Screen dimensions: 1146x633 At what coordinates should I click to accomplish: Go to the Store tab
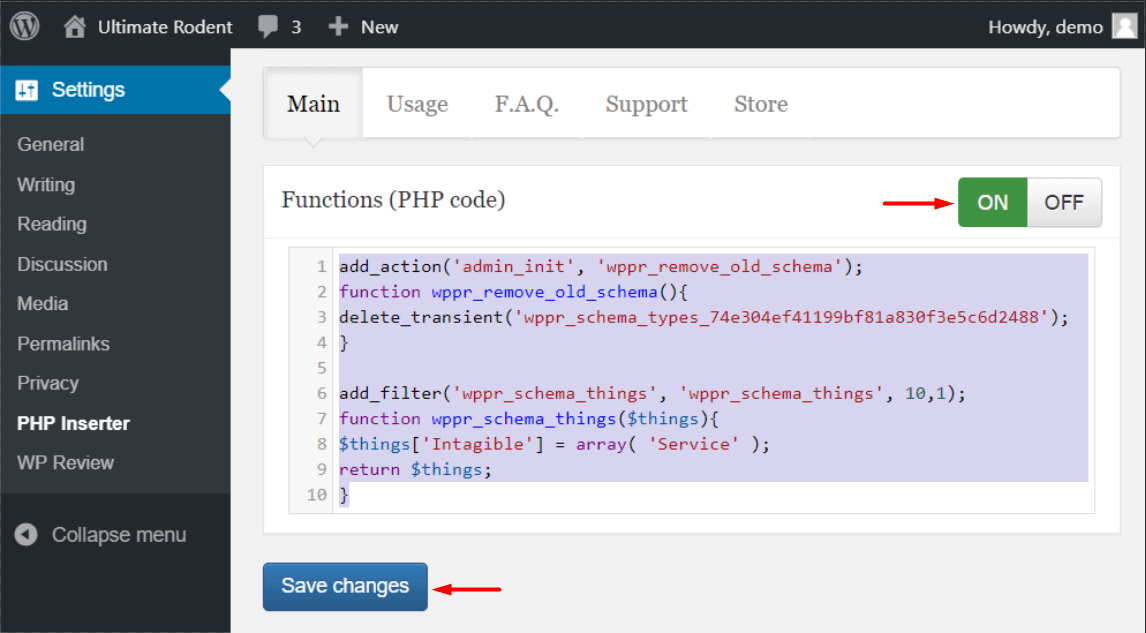[x=760, y=104]
